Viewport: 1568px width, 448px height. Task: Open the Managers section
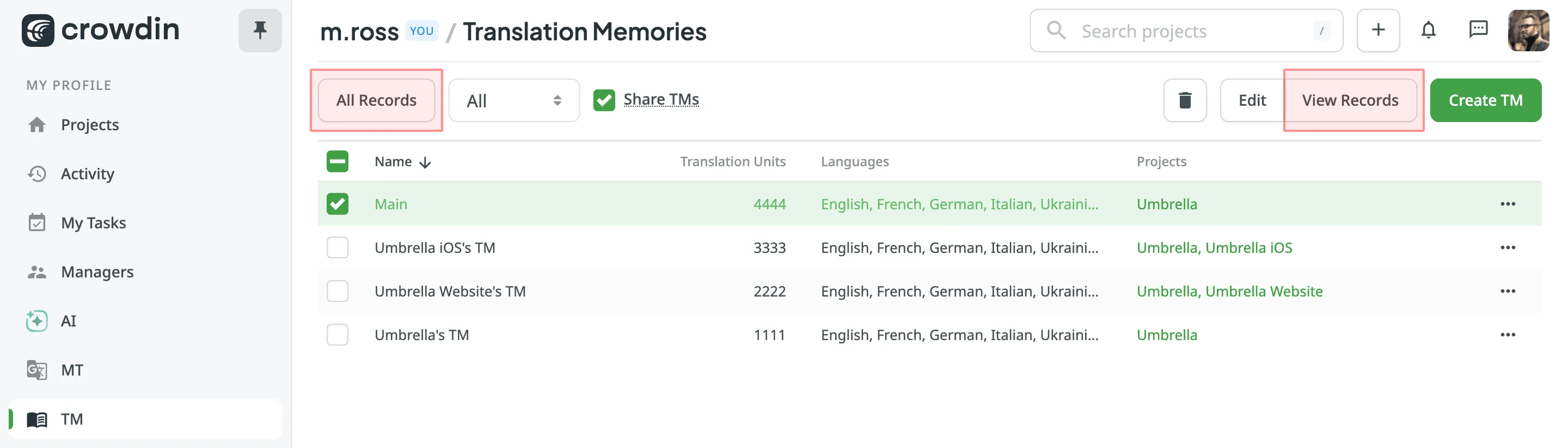[x=97, y=272]
